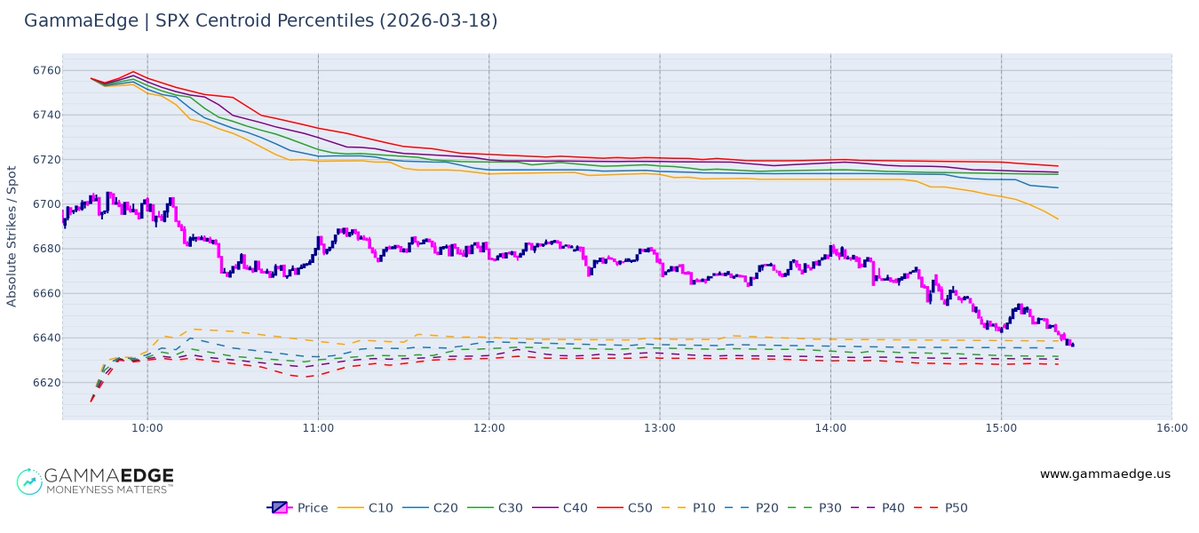Open the www.gammaedge.us link
The height and width of the screenshot is (533, 1199).
click(1105, 474)
